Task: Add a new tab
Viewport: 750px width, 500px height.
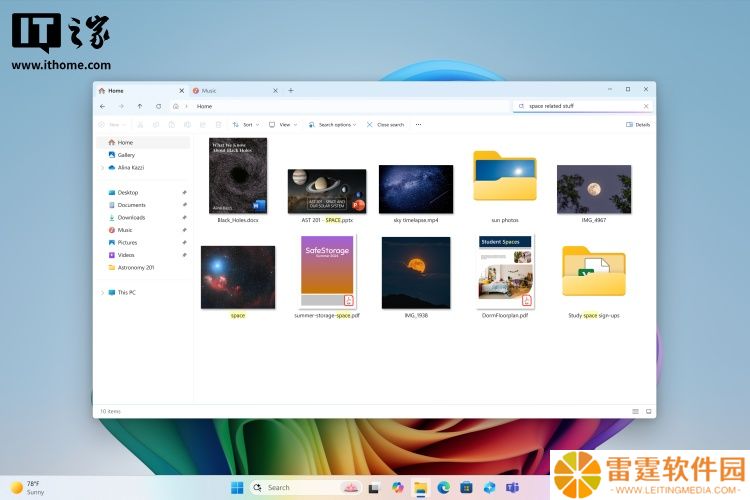Action: click(291, 90)
